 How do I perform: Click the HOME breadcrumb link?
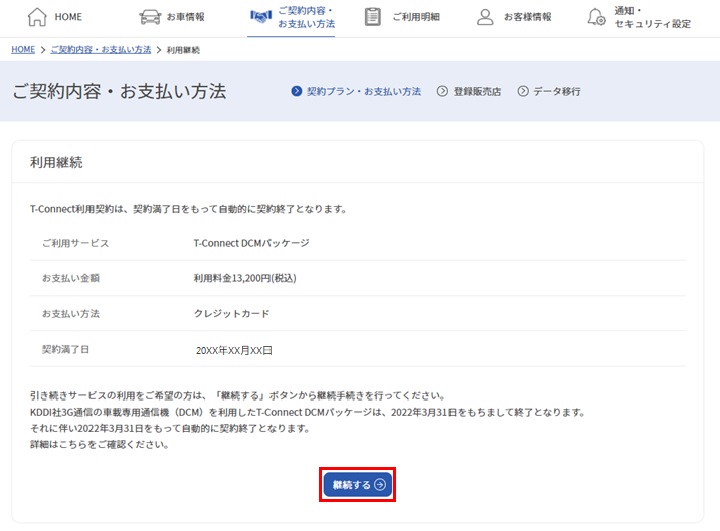[23, 50]
